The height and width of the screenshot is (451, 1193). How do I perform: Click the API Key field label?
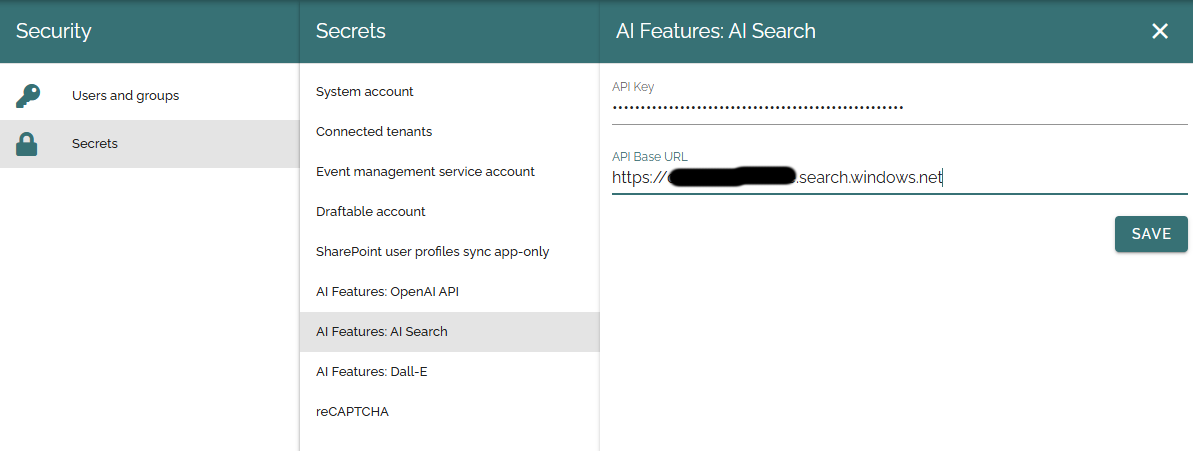click(633, 87)
